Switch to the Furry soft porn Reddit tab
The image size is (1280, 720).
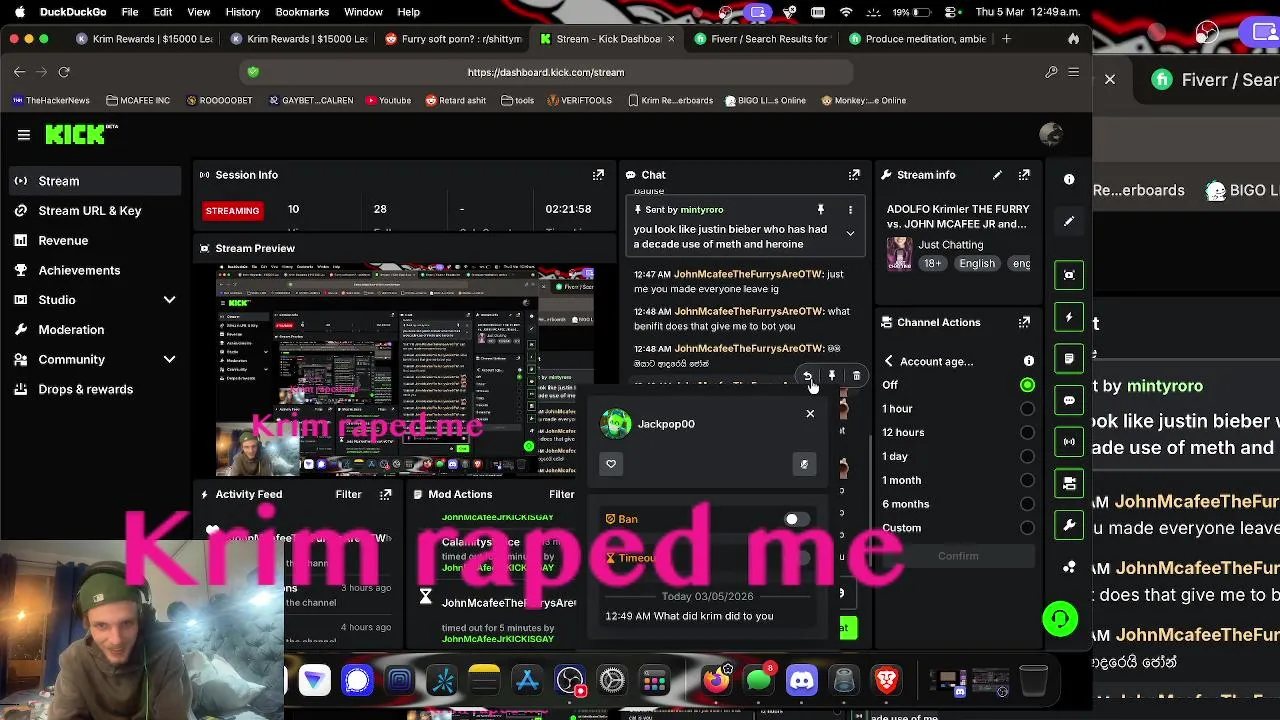(x=453, y=39)
